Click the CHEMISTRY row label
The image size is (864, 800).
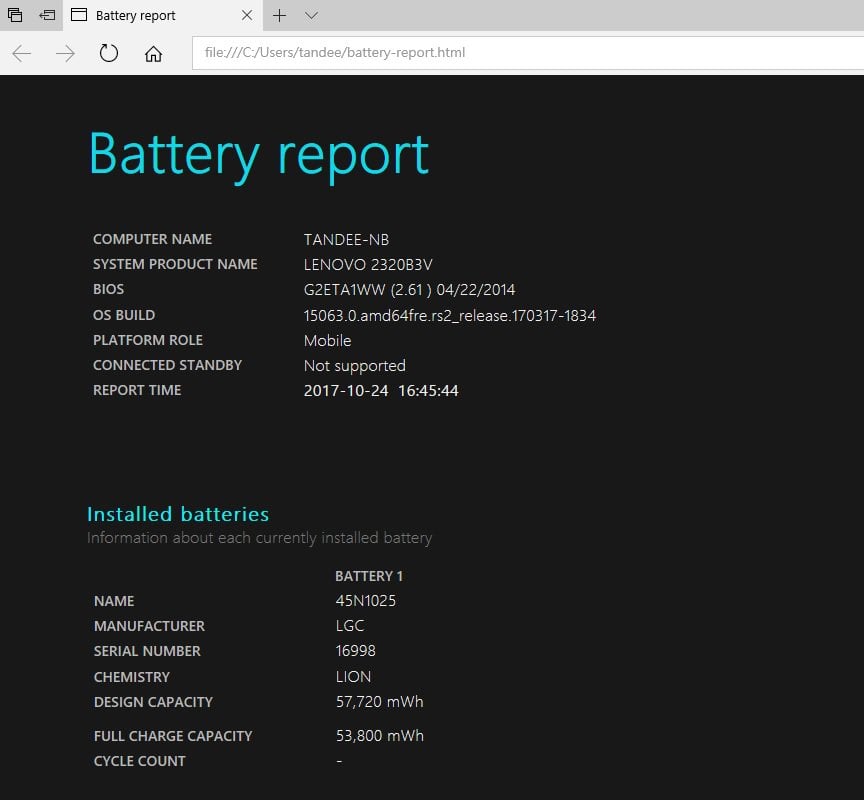click(x=132, y=677)
